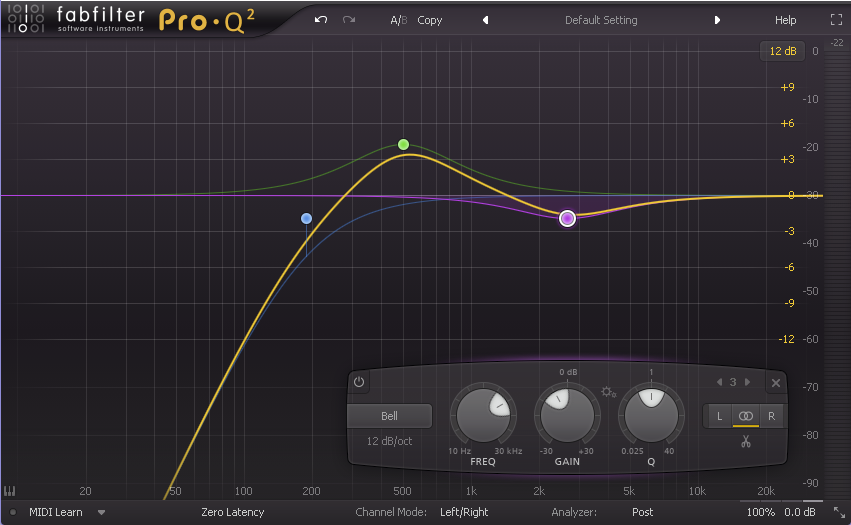Open the Bell filter shape menu
This screenshot has width=851, height=525.
pyautogui.click(x=389, y=416)
